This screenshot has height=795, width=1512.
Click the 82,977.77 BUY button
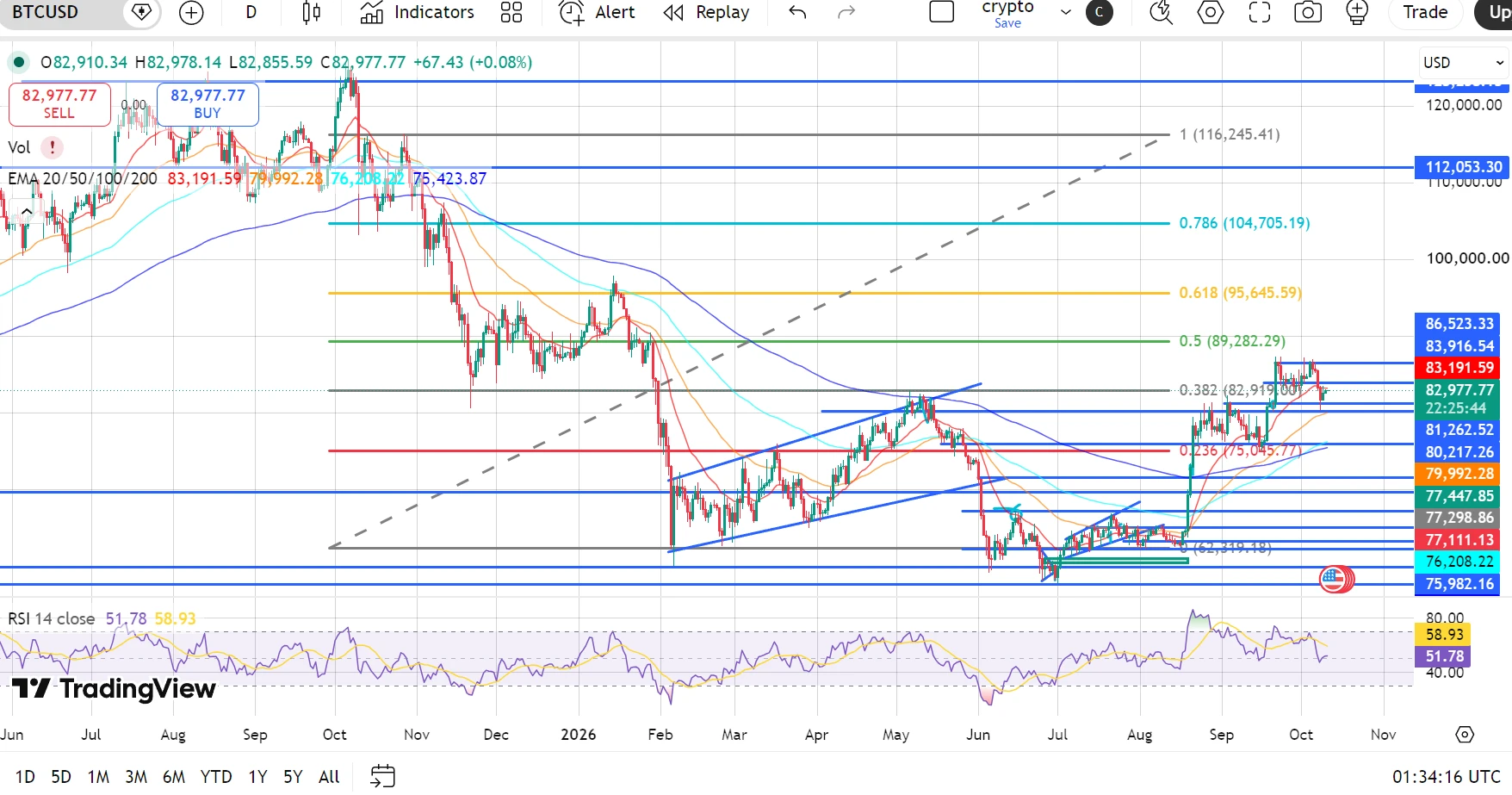(x=208, y=104)
